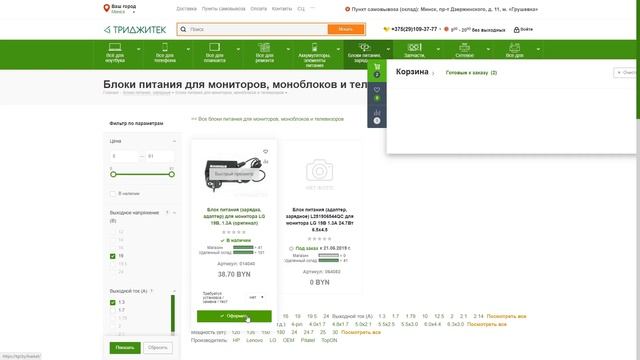Image resolution: width=640 pixels, height=360 pixels.
Task: Open the Пункты самовывоза menu link
Action: pyautogui.click(x=224, y=9)
